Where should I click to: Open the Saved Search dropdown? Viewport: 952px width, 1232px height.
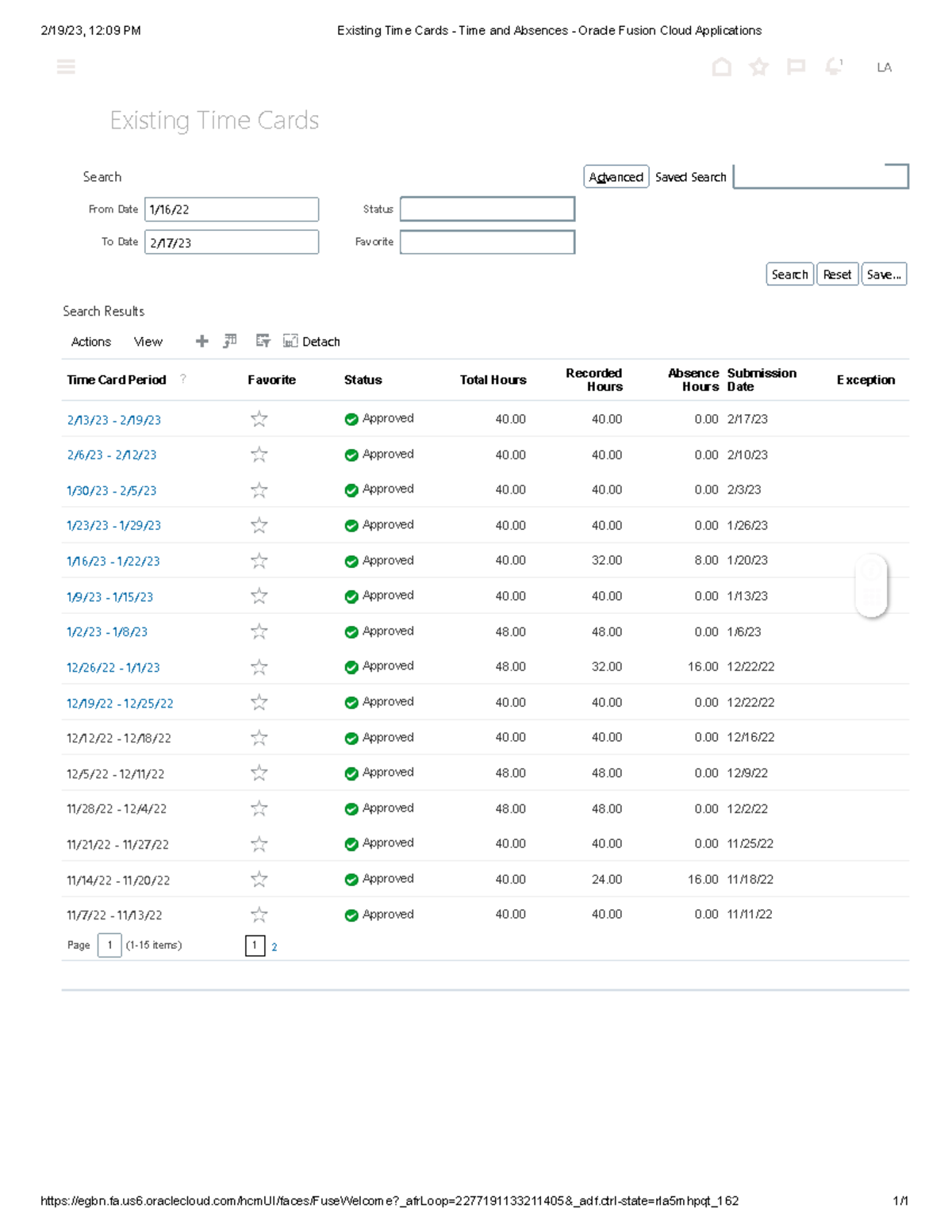821,177
